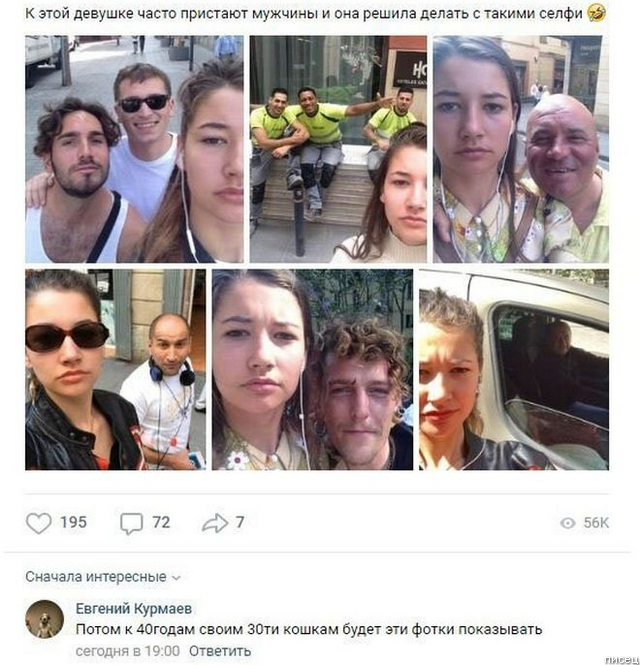Click the 195 likes counter

point(73,522)
